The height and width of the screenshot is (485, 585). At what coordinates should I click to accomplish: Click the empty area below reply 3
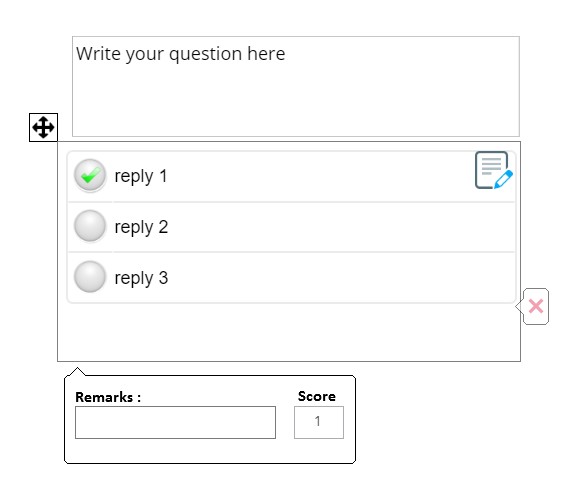[289, 332]
